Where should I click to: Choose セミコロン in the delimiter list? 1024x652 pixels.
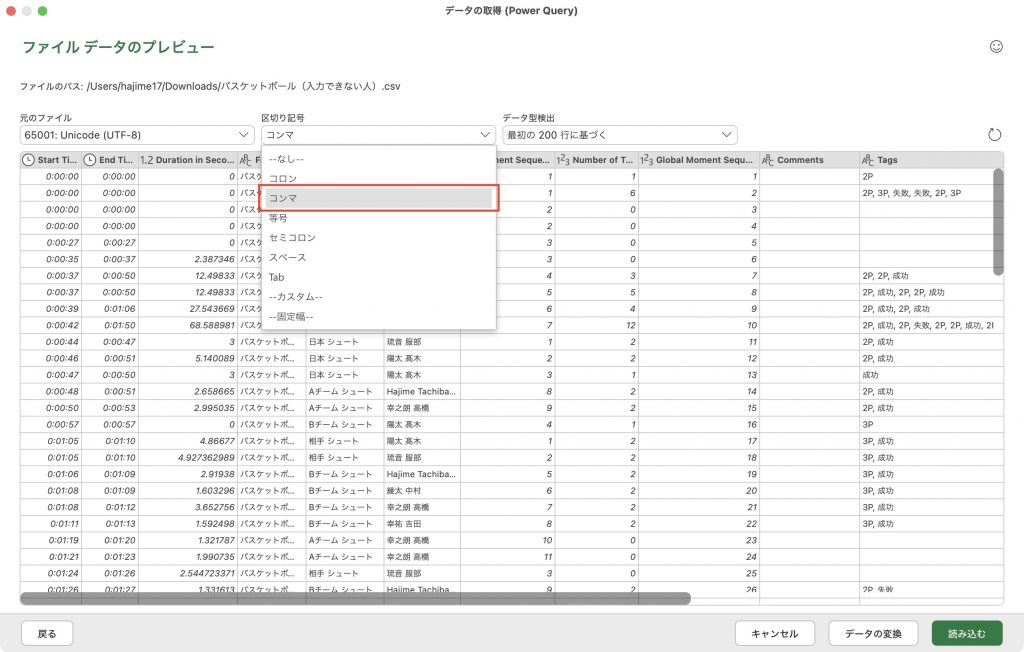292,237
